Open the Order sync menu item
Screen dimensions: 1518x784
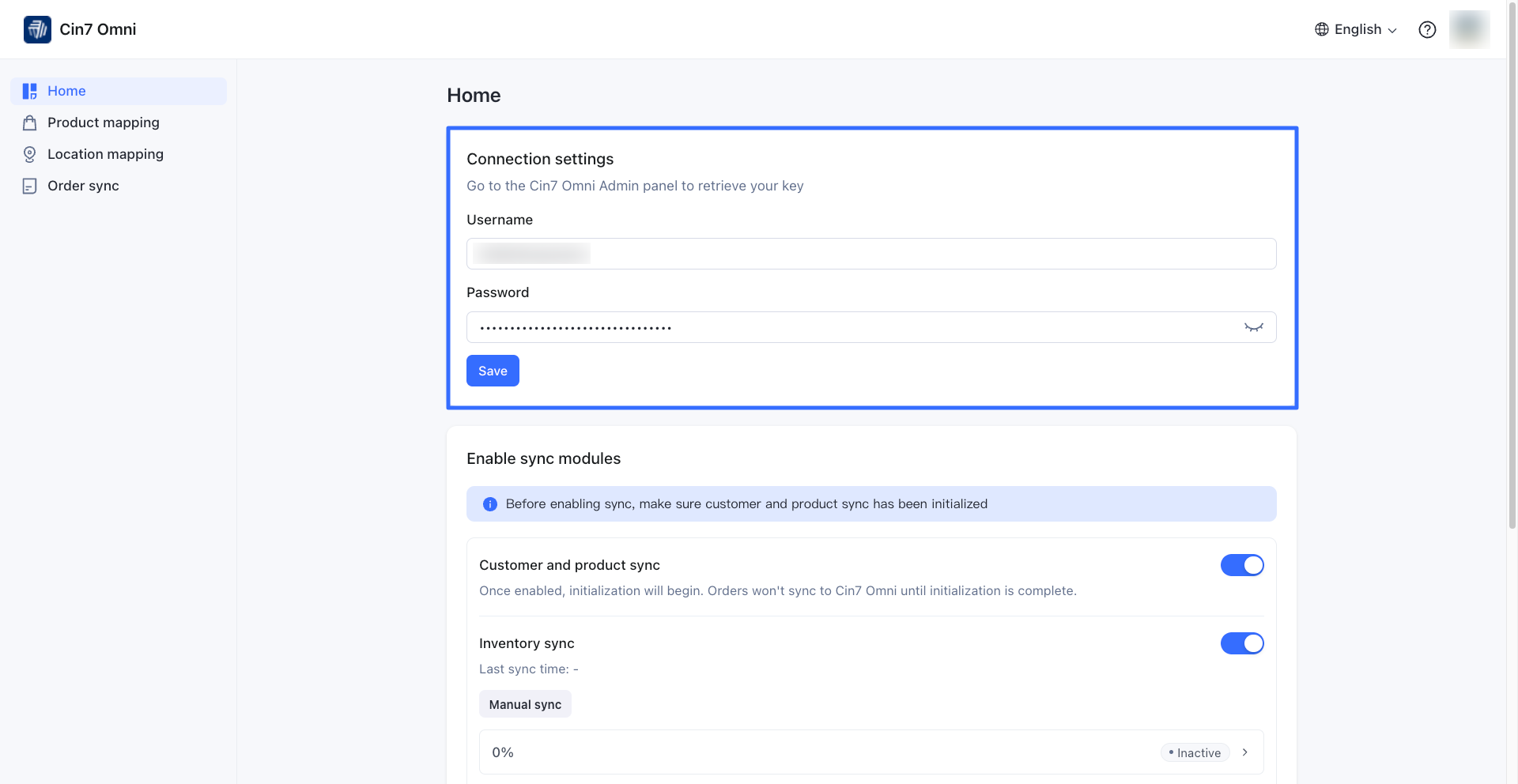pyautogui.click(x=83, y=186)
